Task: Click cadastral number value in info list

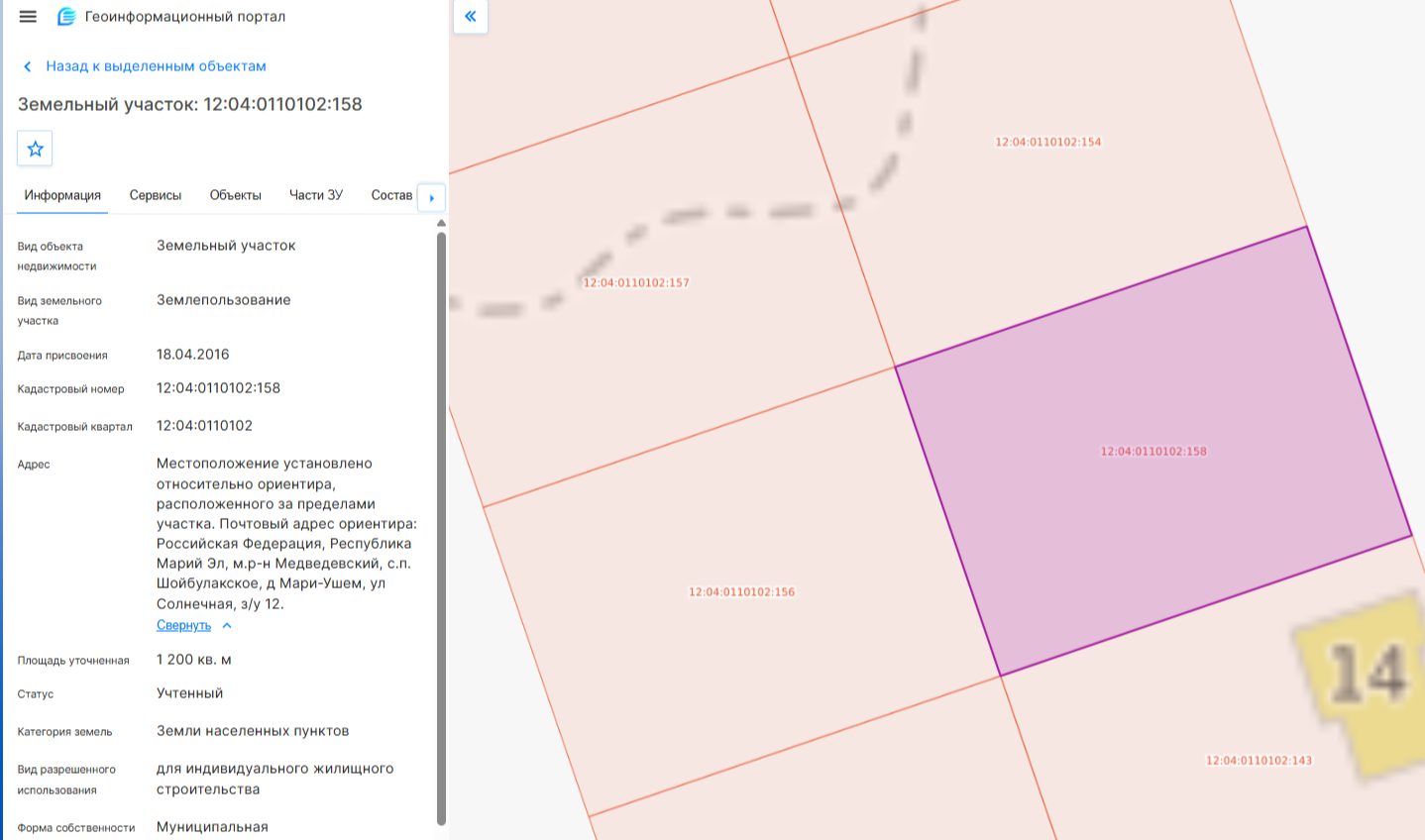Action: click(x=218, y=387)
